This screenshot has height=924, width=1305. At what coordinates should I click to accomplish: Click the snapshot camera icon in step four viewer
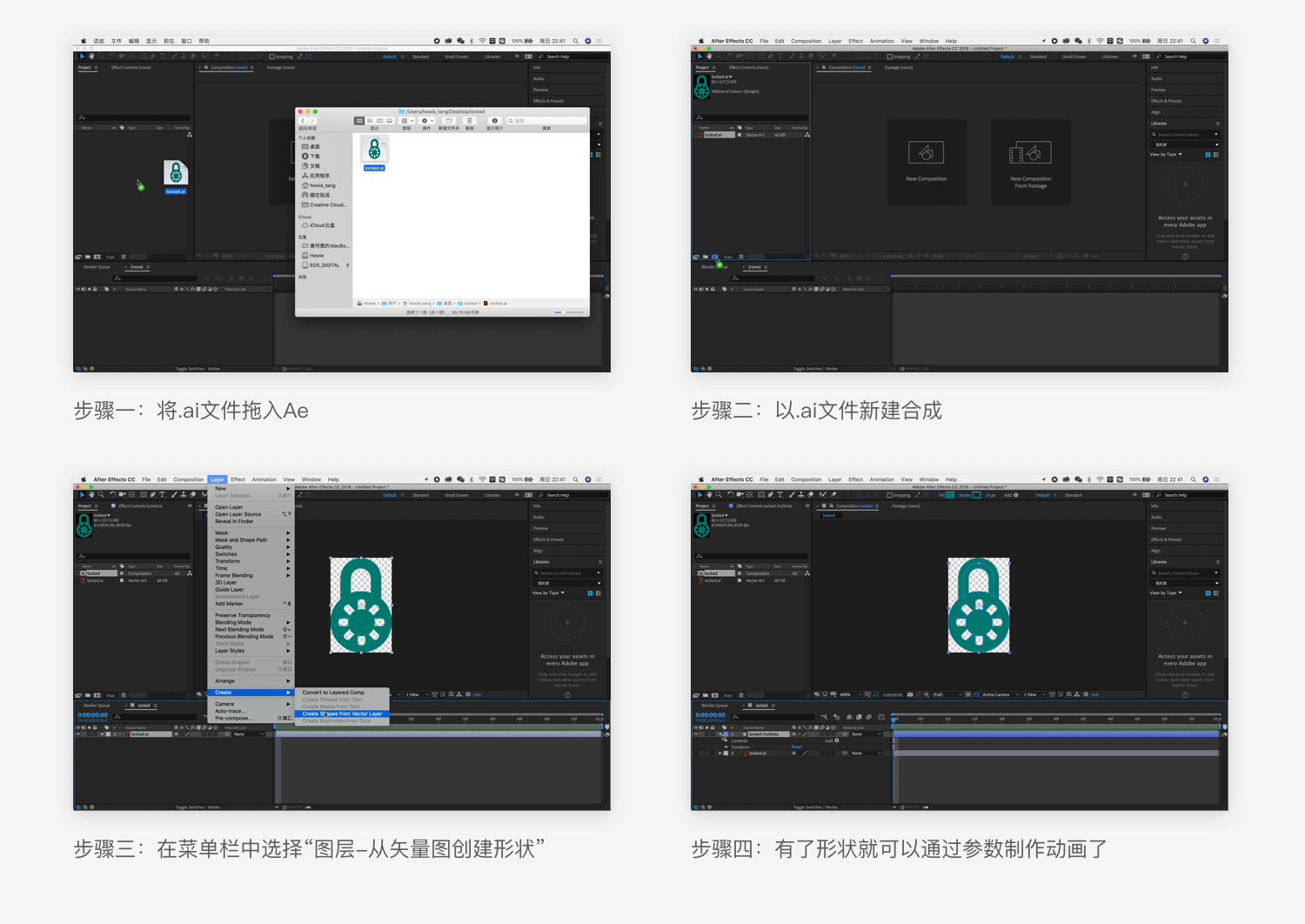(x=910, y=694)
